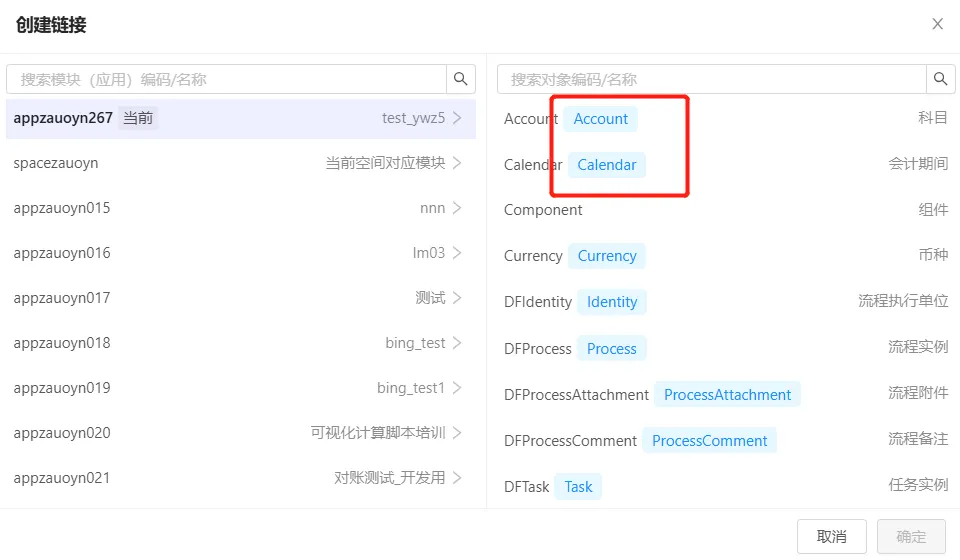
Task: Select the ProcessAttachment tag
Action: tap(727, 395)
